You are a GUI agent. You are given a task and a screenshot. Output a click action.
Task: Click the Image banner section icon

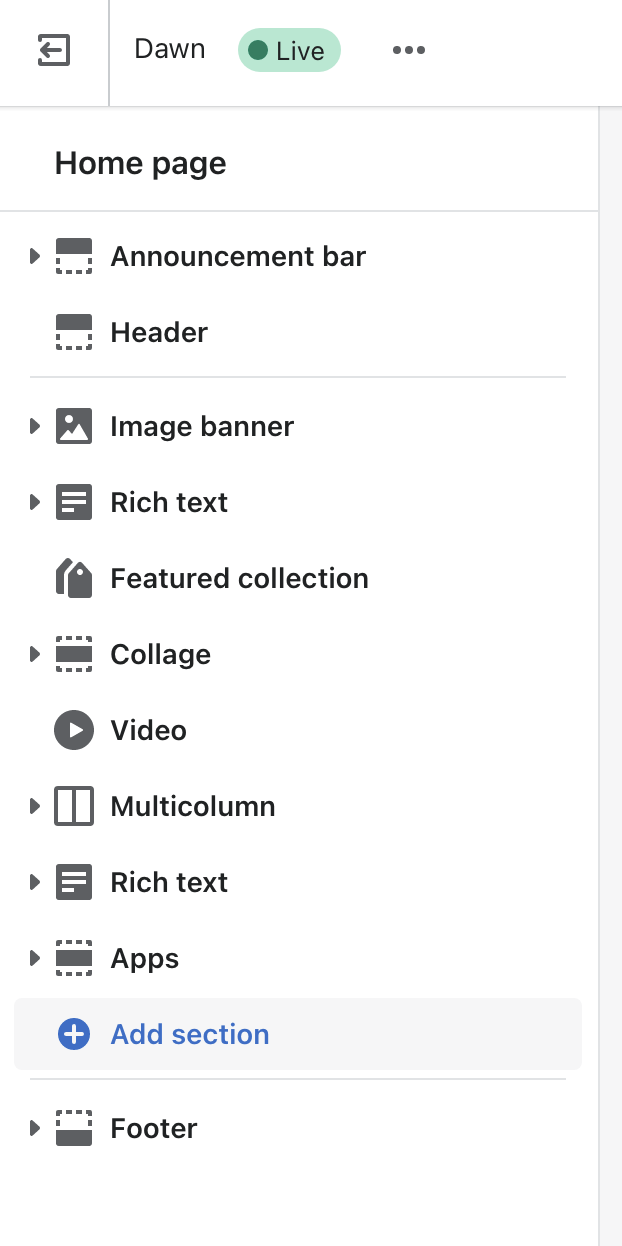(x=74, y=426)
